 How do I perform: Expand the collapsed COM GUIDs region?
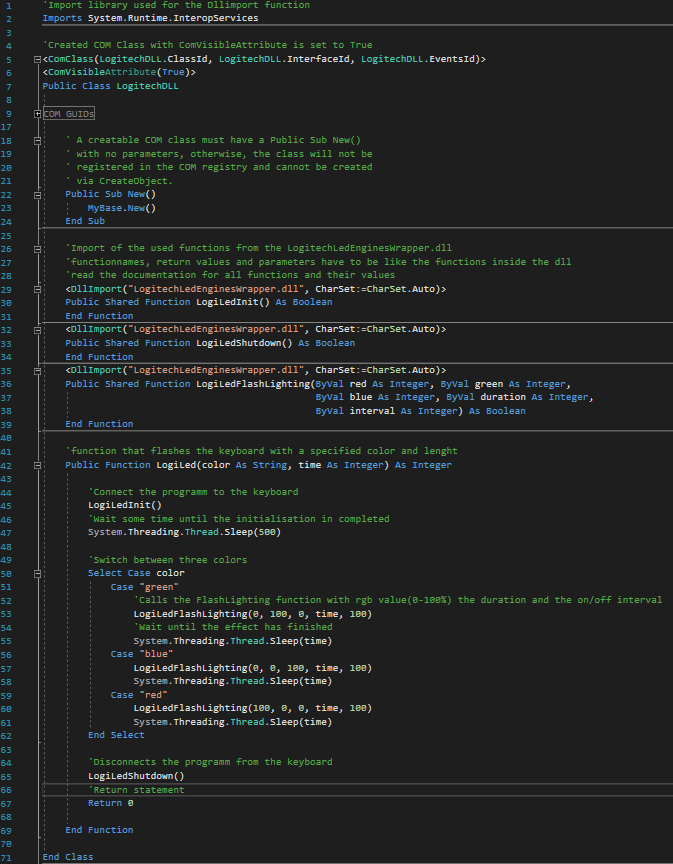coord(37,114)
